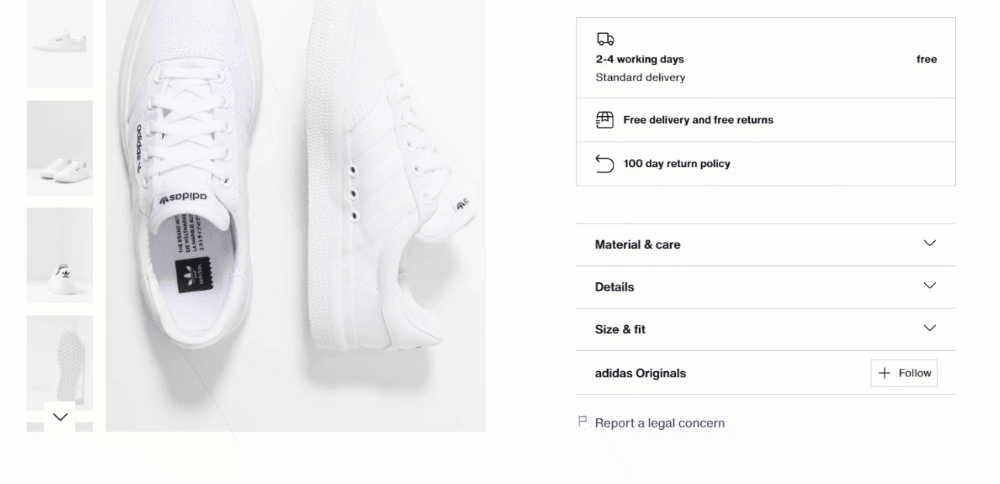Select the pair of shoes thumbnail
The width and height of the screenshot is (1000, 484).
(x=60, y=147)
